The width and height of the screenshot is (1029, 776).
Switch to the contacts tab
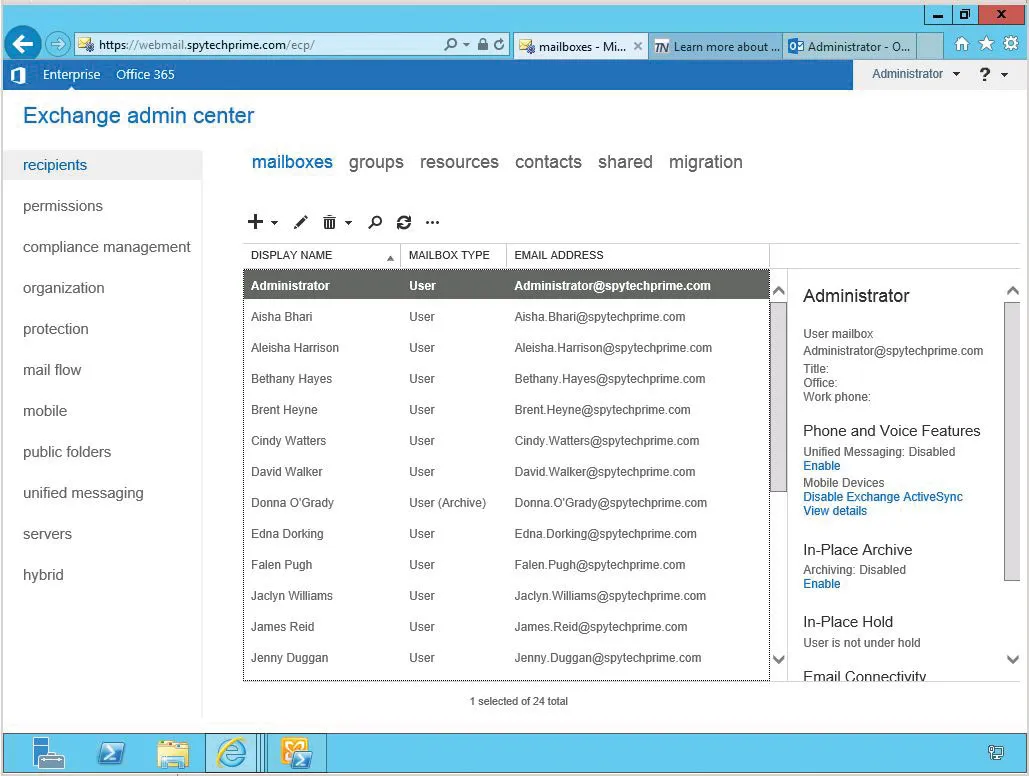(548, 162)
